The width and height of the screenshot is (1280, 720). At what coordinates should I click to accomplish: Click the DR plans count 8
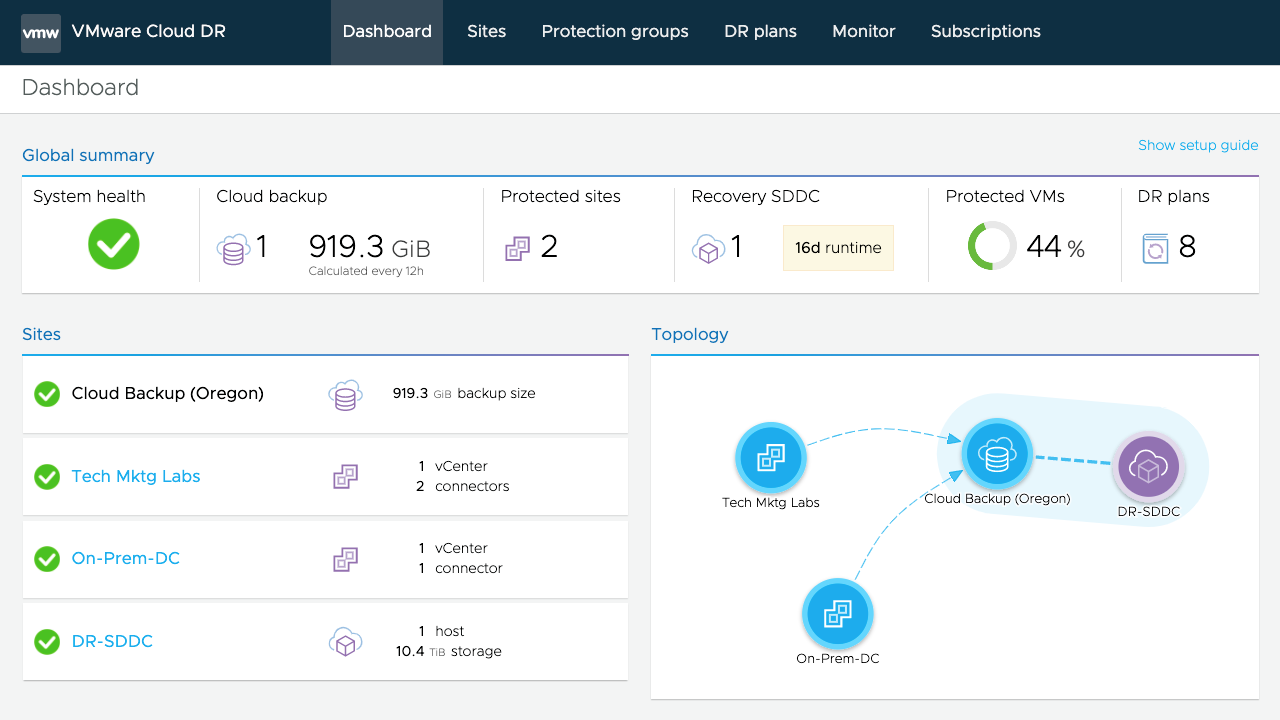point(1187,247)
